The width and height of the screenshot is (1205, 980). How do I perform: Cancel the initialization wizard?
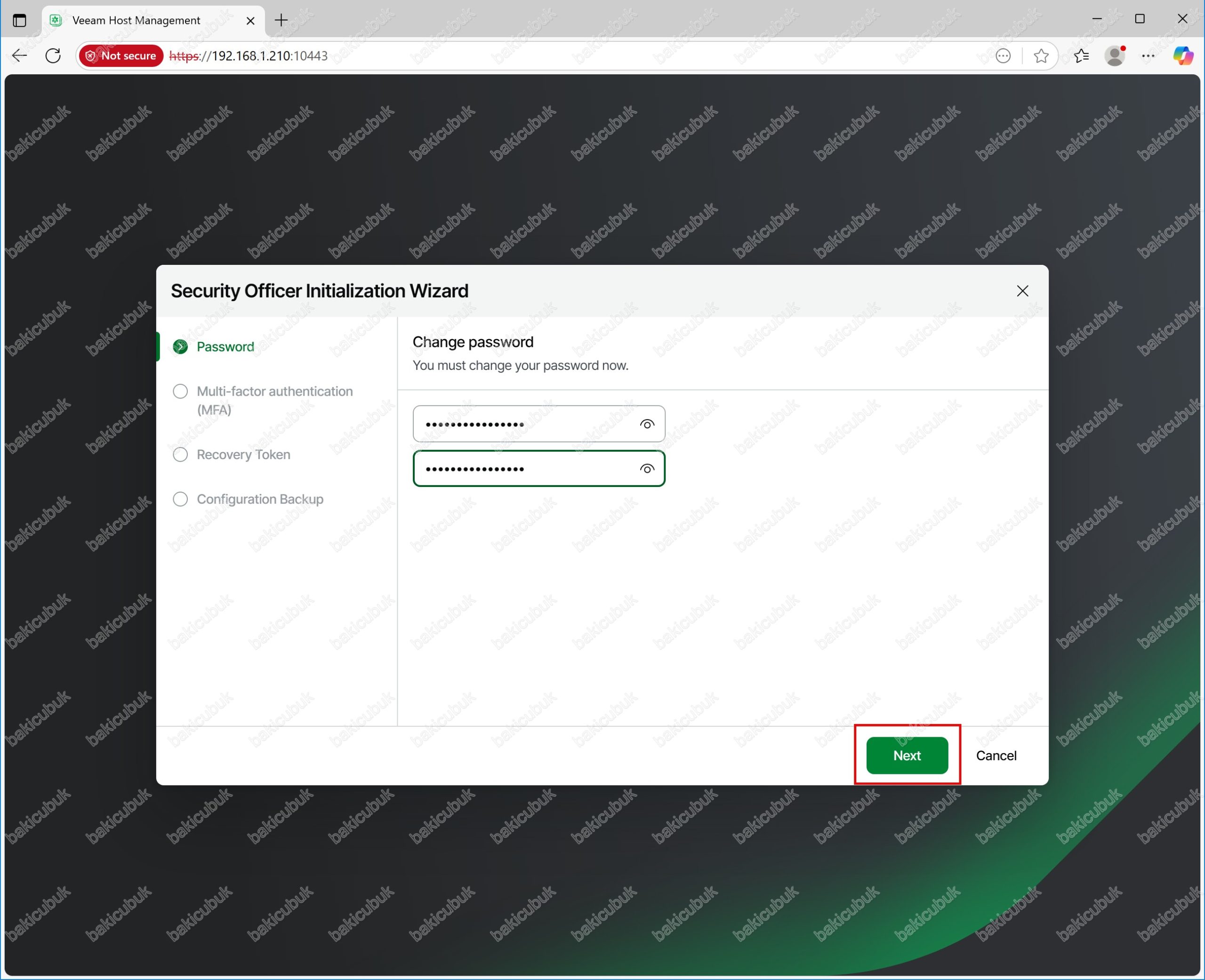[x=996, y=755]
